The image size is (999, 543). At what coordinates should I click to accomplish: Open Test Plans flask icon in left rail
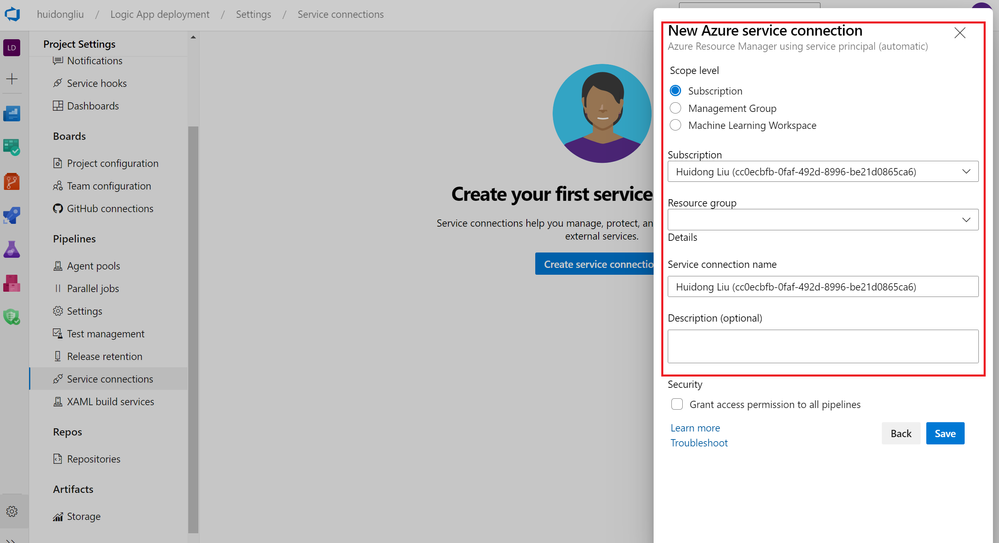pyautogui.click(x=11, y=249)
